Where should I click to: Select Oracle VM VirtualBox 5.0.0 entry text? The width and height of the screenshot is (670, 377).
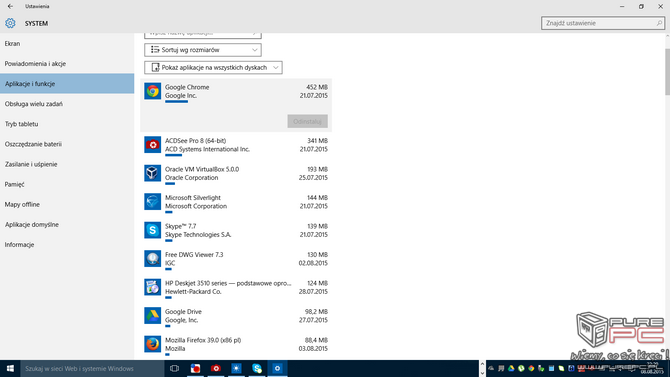[x=202, y=169]
